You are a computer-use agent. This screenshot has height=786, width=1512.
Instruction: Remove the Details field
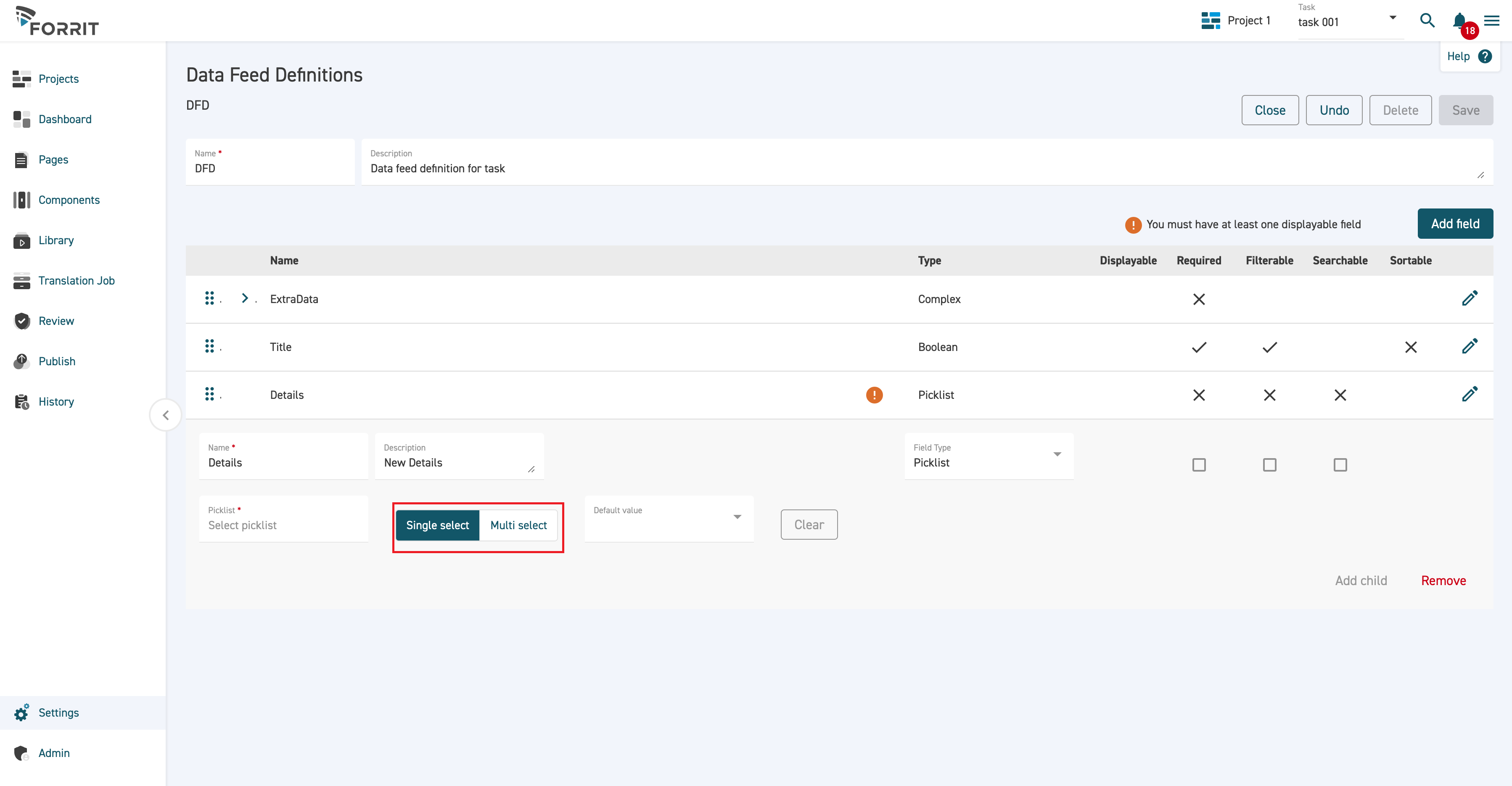(x=1443, y=580)
